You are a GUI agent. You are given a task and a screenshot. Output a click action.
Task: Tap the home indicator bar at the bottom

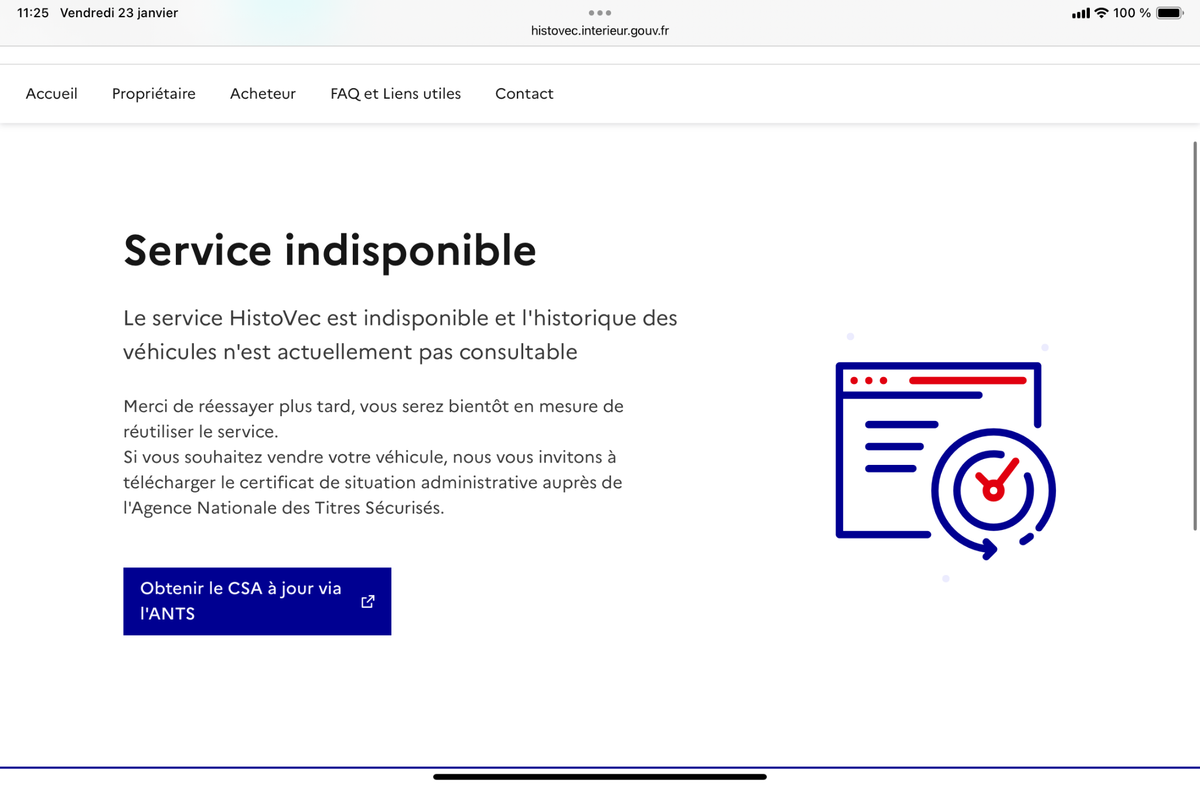tap(600, 776)
